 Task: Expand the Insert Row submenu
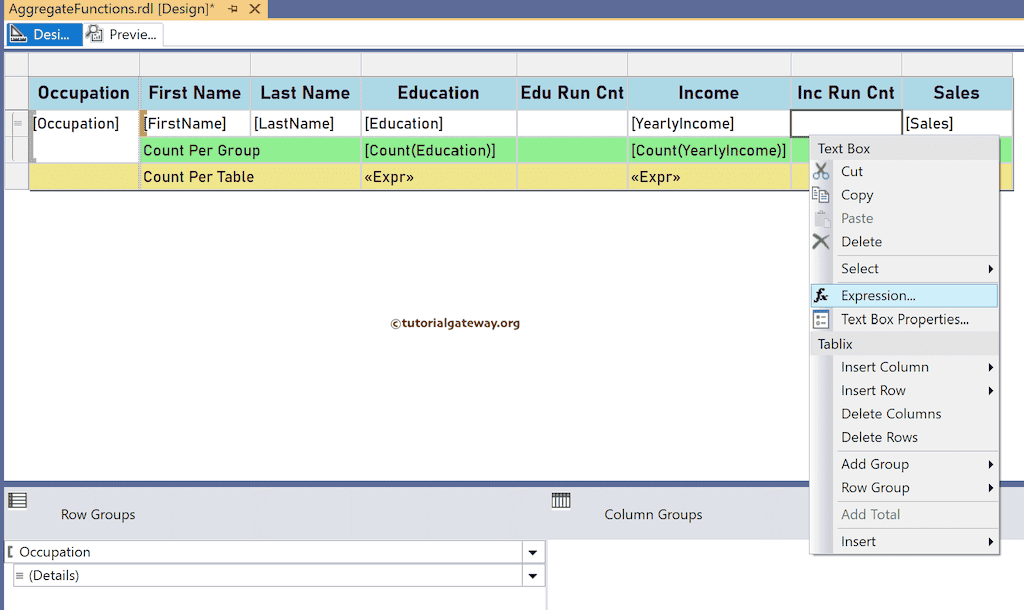(904, 391)
